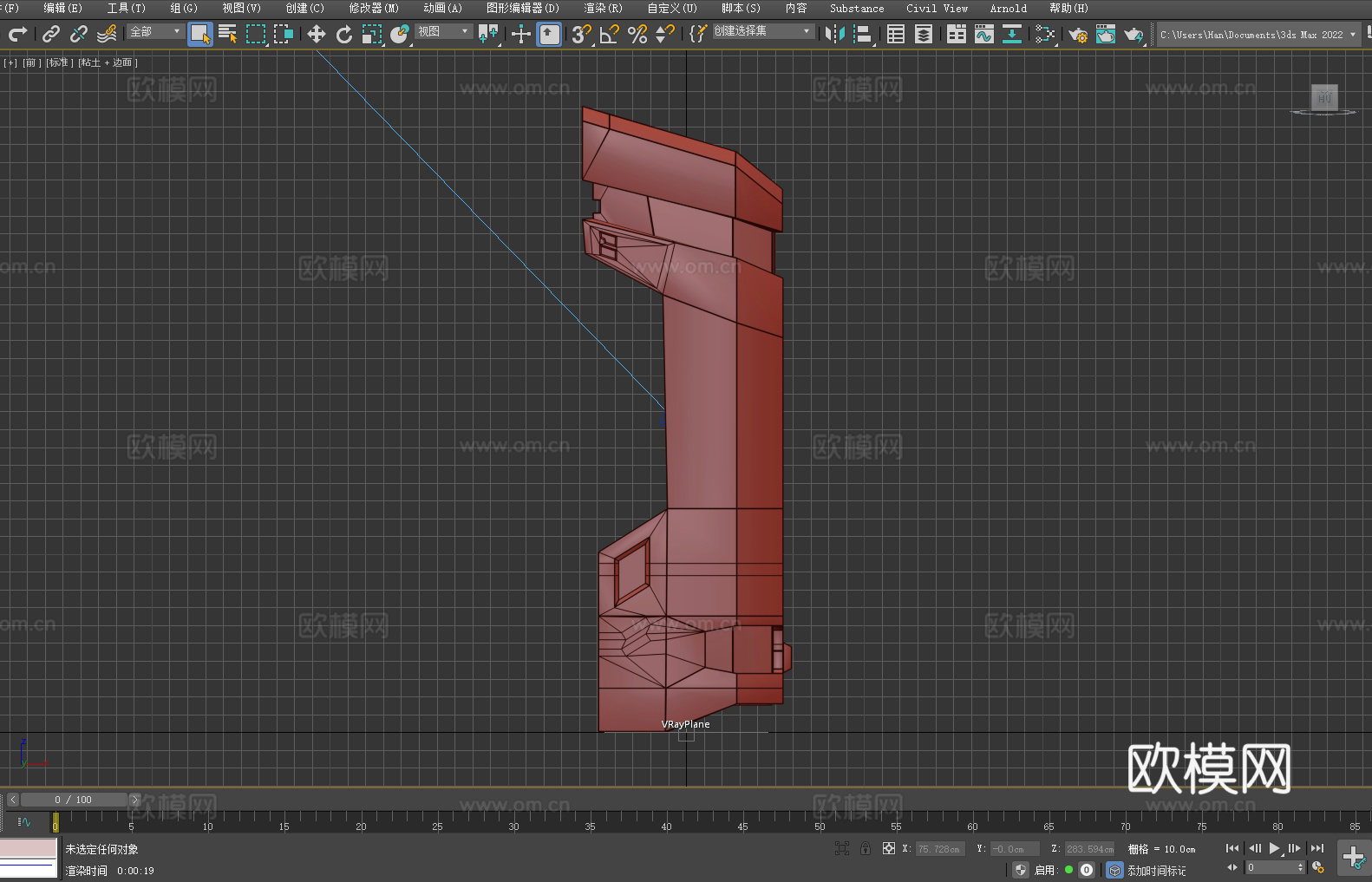Select the Move tool in the toolbar
1372x882 pixels.
point(316,34)
